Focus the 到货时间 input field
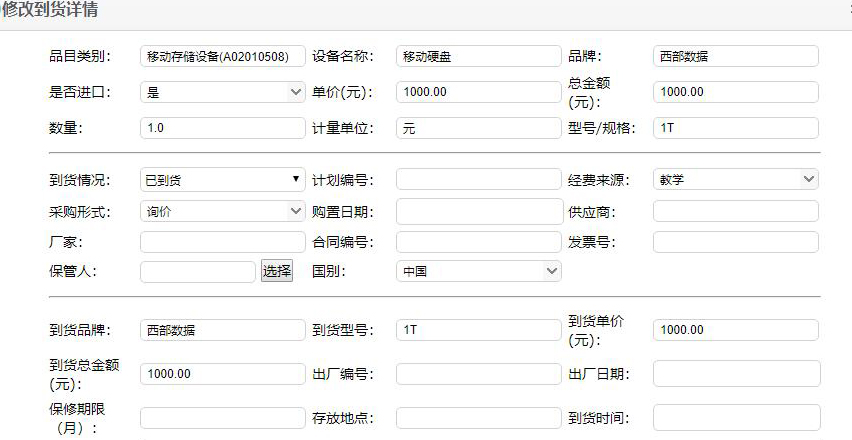This screenshot has width=852, height=440. (737, 418)
